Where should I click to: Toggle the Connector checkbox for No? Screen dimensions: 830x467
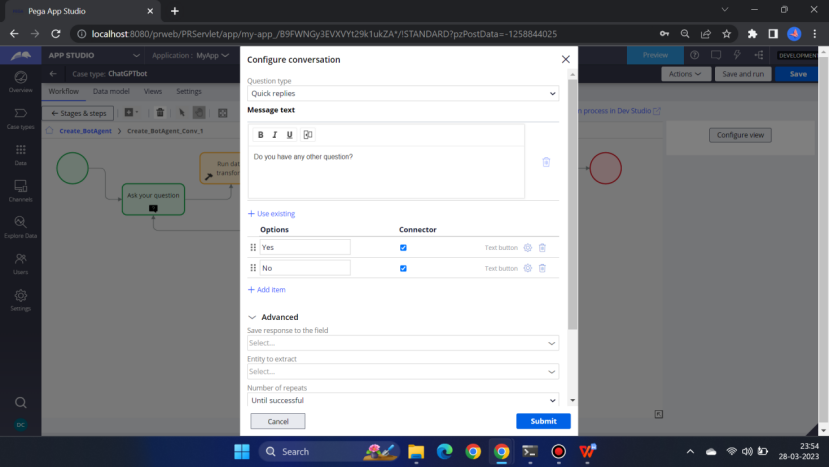click(403, 268)
